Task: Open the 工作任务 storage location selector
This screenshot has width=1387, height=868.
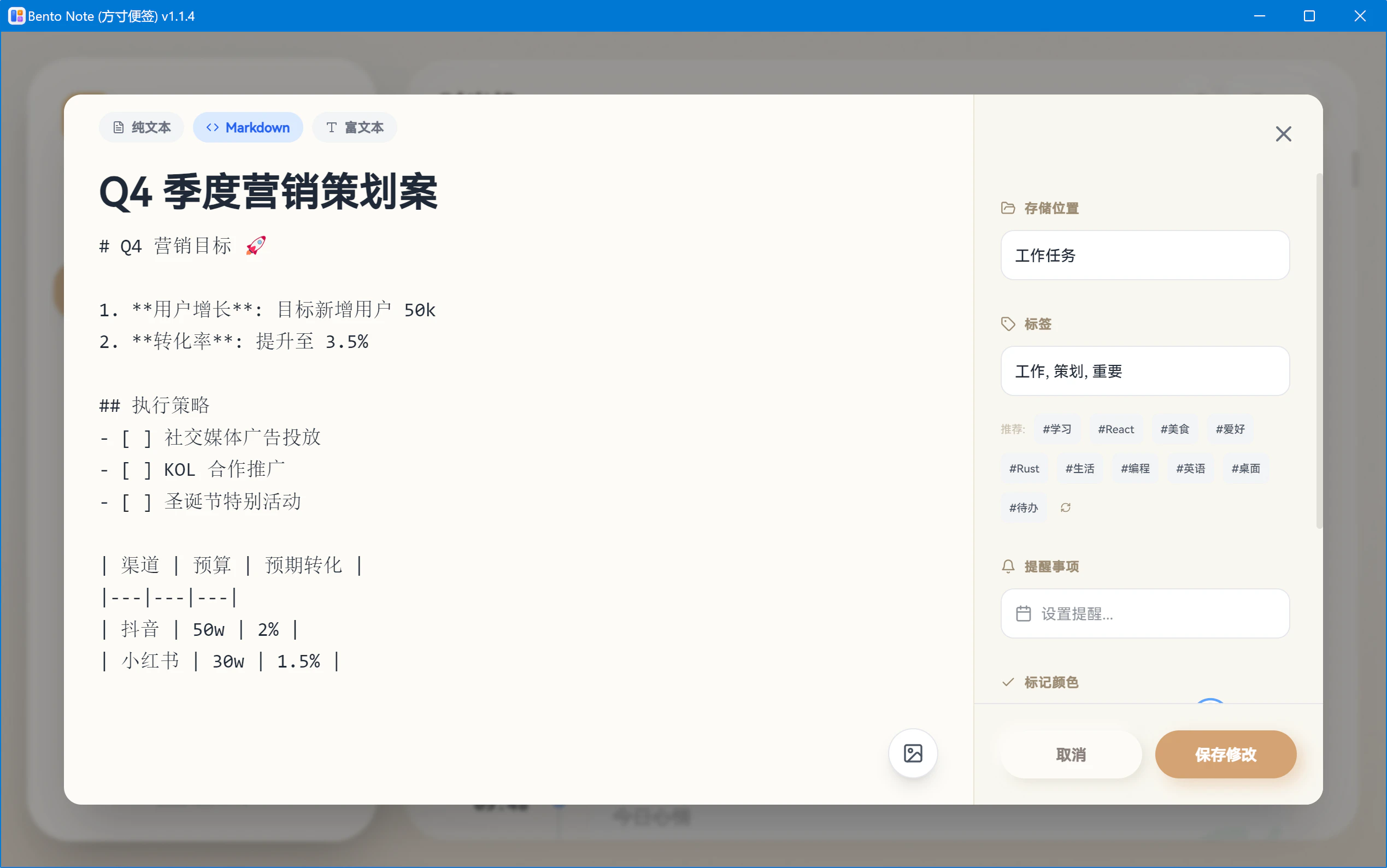Action: pos(1145,256)
